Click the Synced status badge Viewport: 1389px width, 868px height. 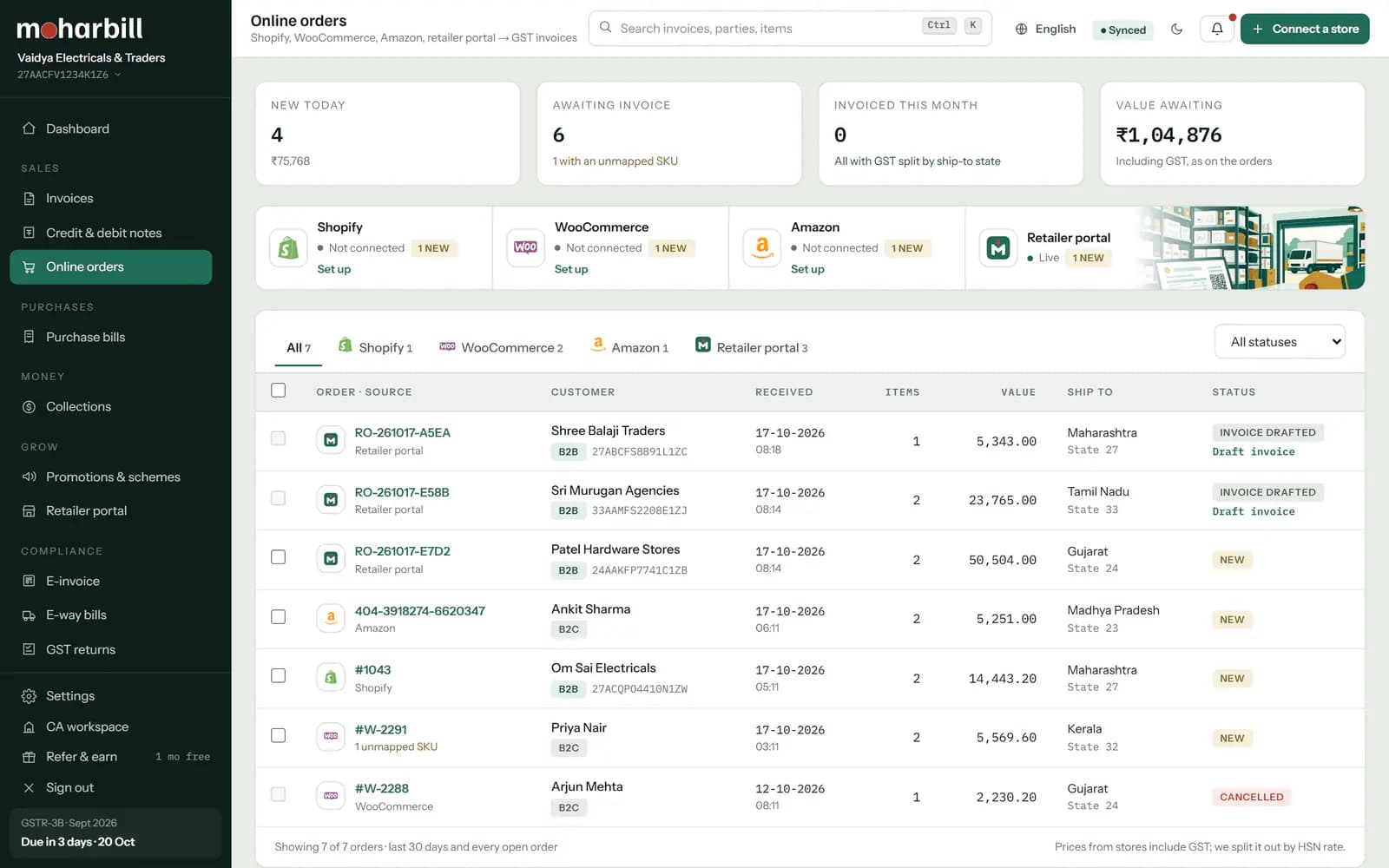1123,30
